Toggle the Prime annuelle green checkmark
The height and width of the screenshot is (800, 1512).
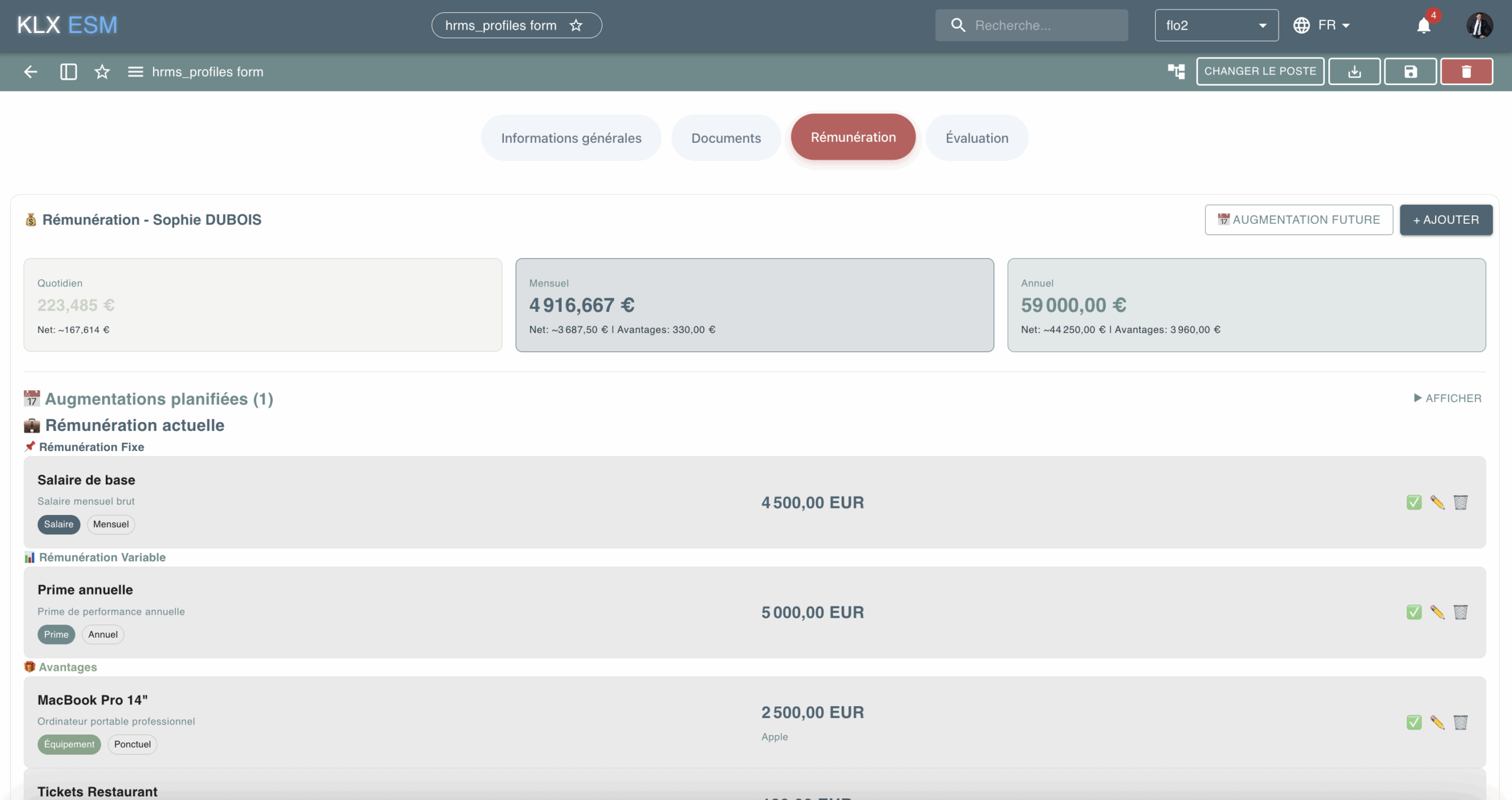tap(1414, 612)
